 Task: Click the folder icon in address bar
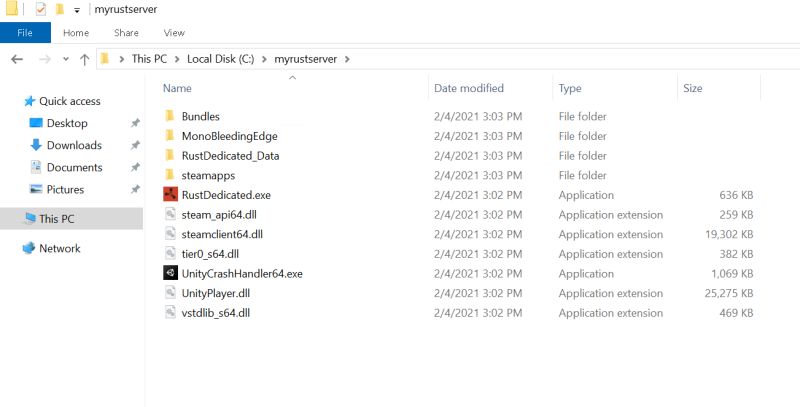pyautogui.click(x=105, y=59)
